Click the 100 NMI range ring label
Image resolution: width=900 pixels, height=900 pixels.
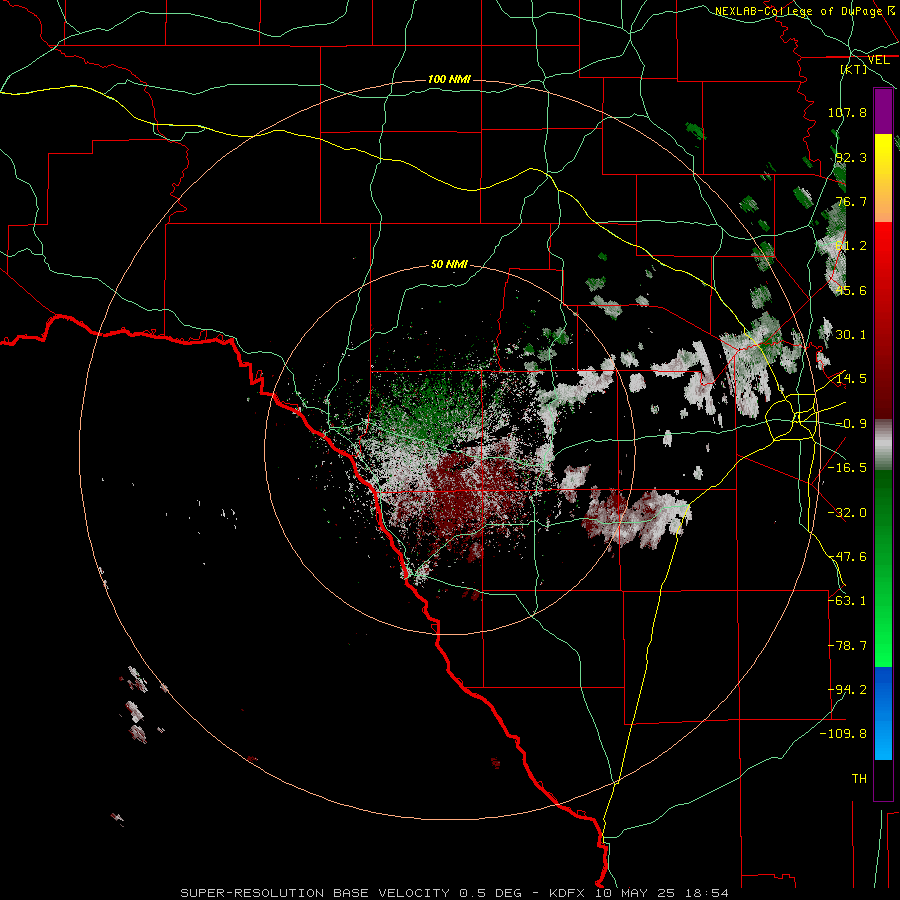[x=449, y=79]
